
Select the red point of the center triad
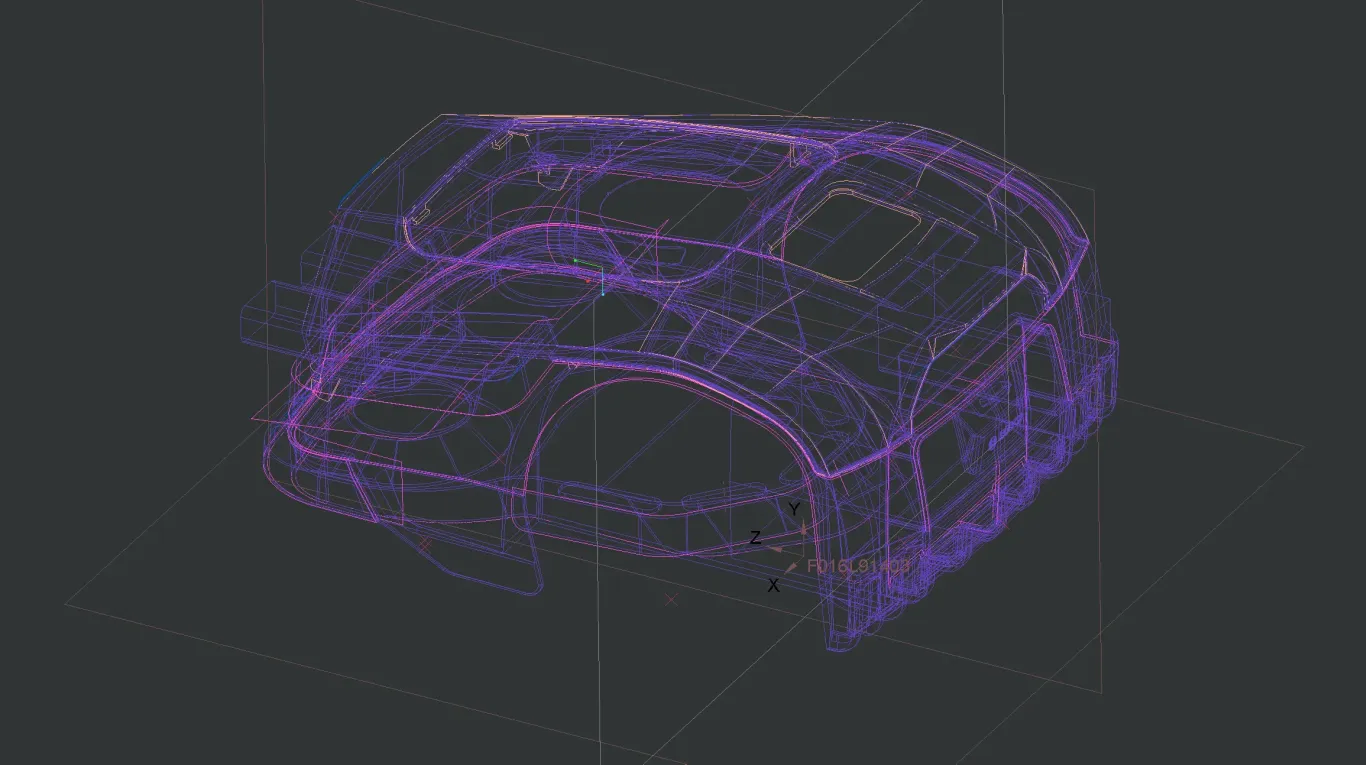[587, 280]
